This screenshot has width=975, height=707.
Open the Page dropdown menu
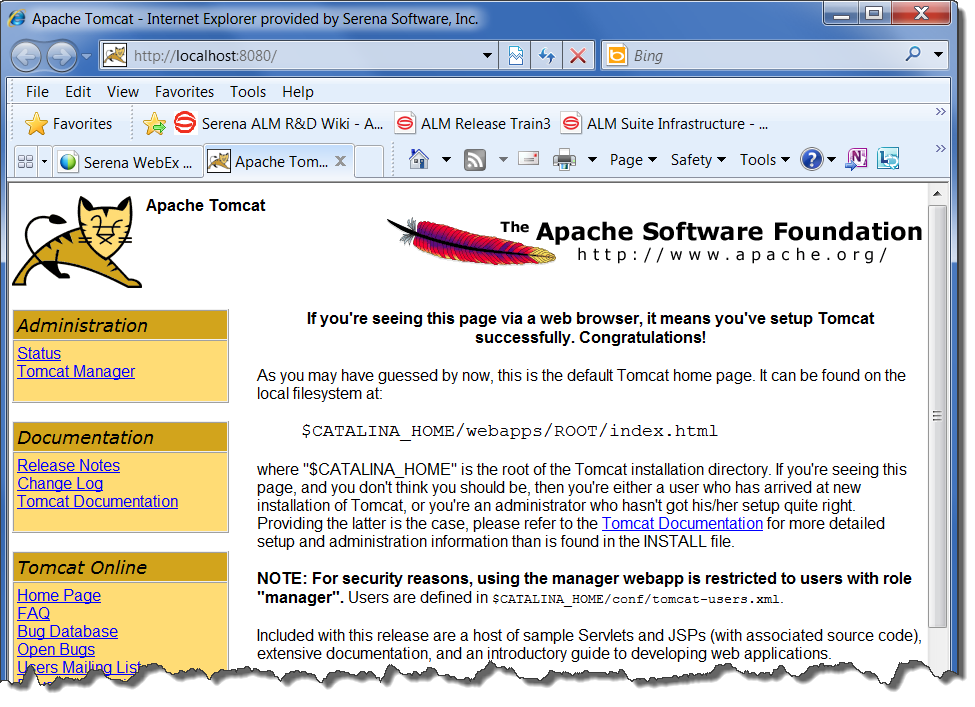(x=633, y=160)
